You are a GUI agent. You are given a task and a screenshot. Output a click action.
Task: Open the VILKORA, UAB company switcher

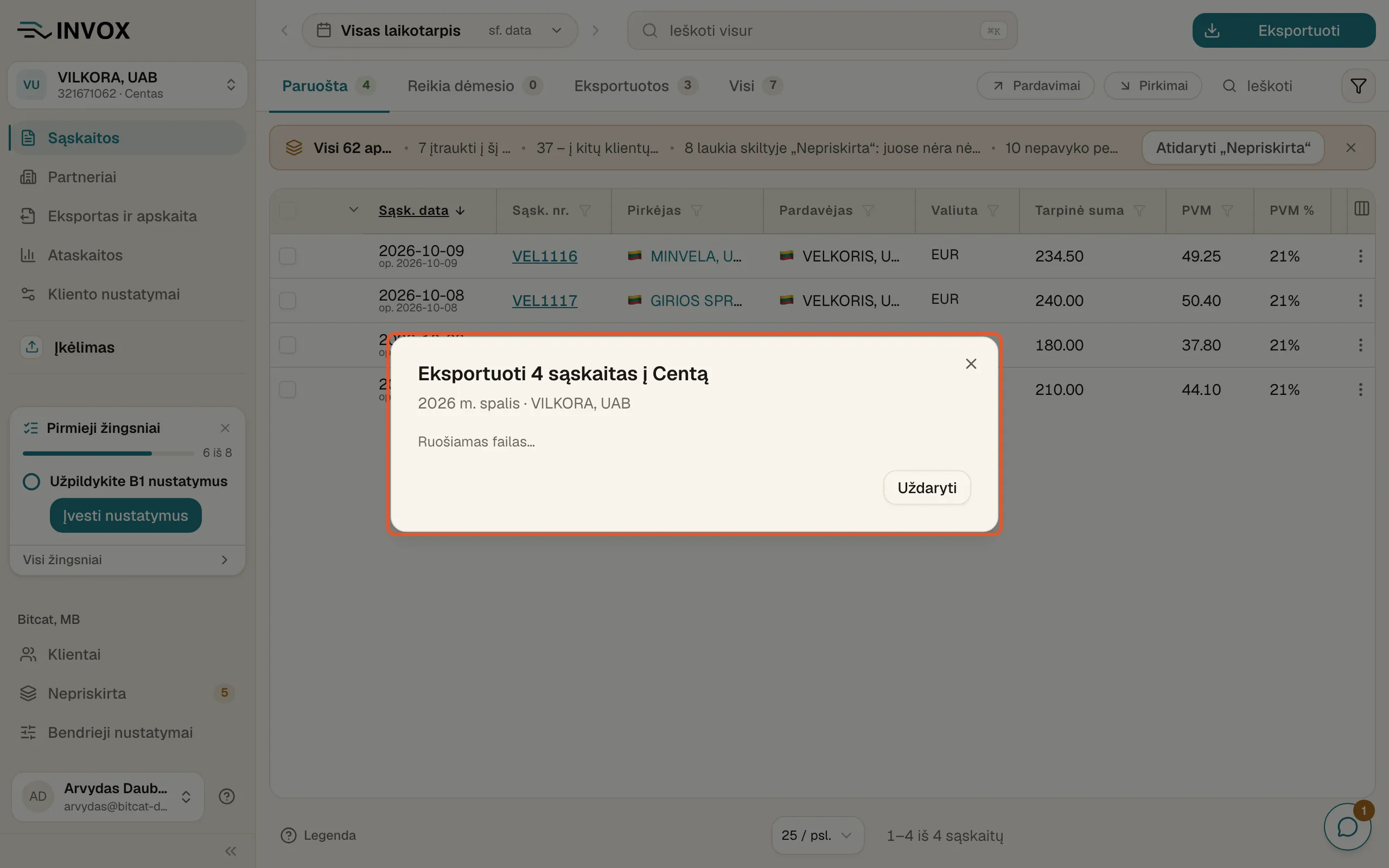pos(128,85)
